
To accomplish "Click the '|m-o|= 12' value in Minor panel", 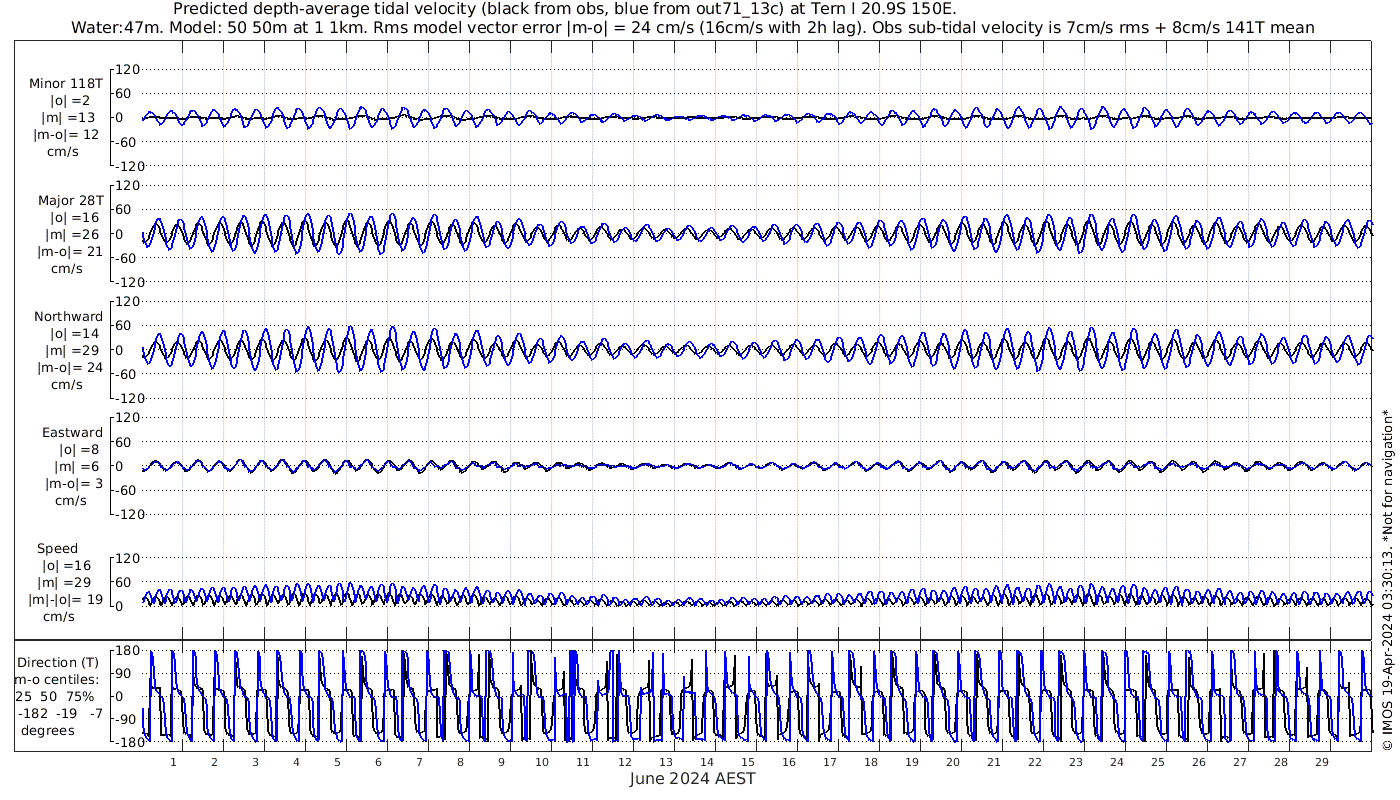I will click(67, 135).
